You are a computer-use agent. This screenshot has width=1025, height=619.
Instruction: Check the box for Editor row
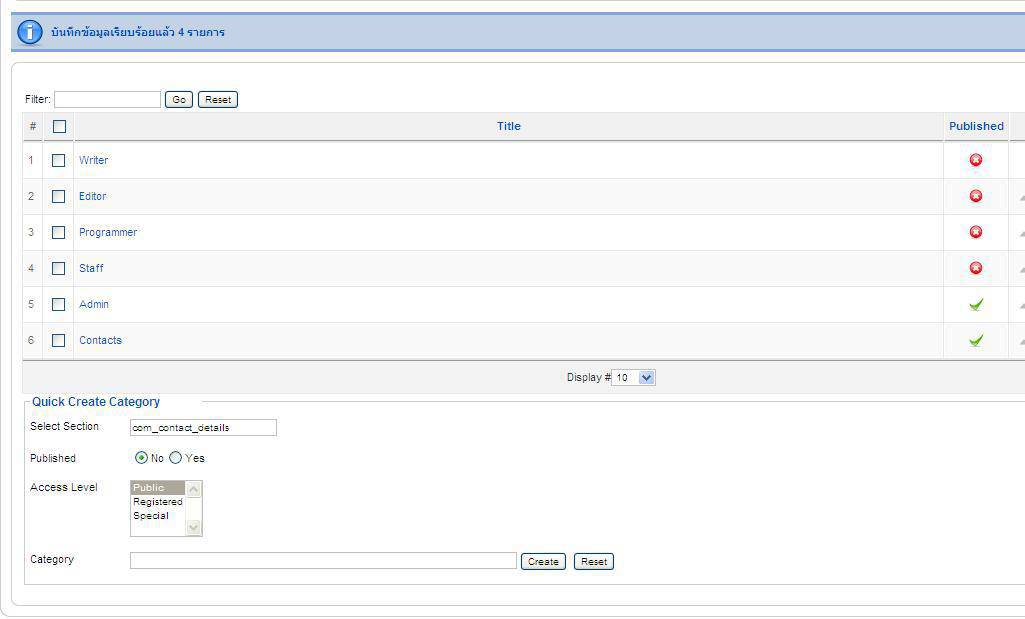pos(58,196)
